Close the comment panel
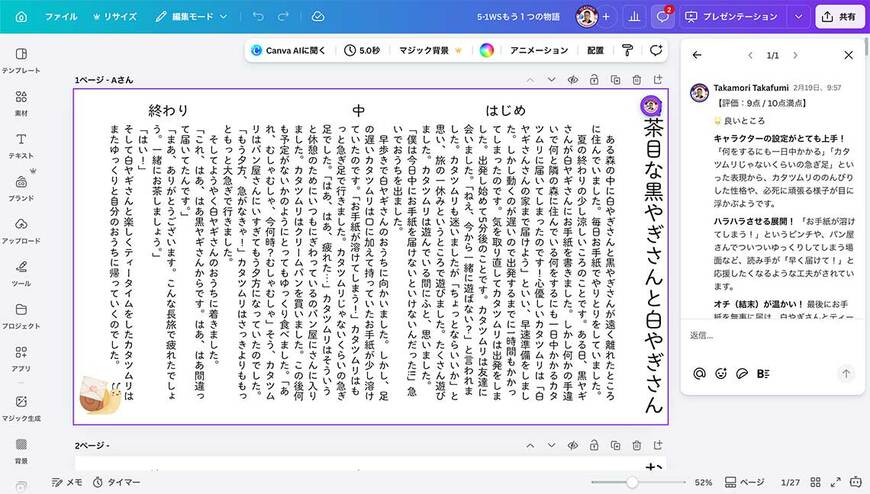The height and width of the screenshot is (494, 870). point(848,55)
